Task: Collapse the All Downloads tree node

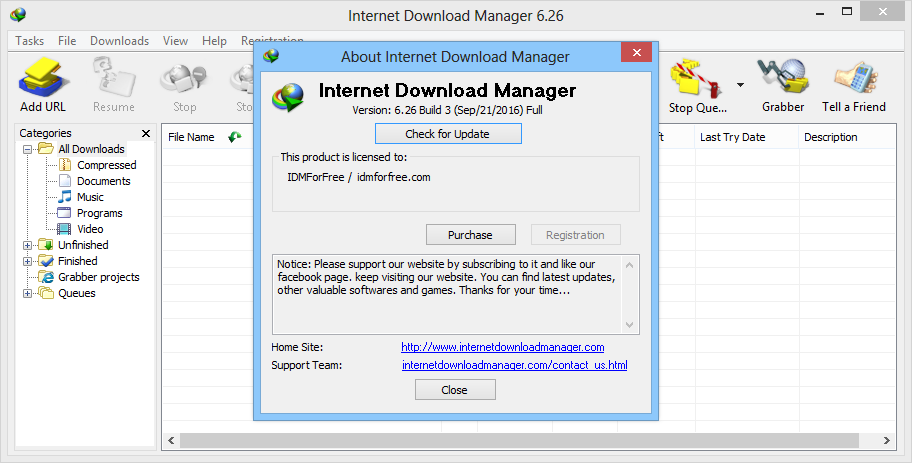Action: point(27,149)
